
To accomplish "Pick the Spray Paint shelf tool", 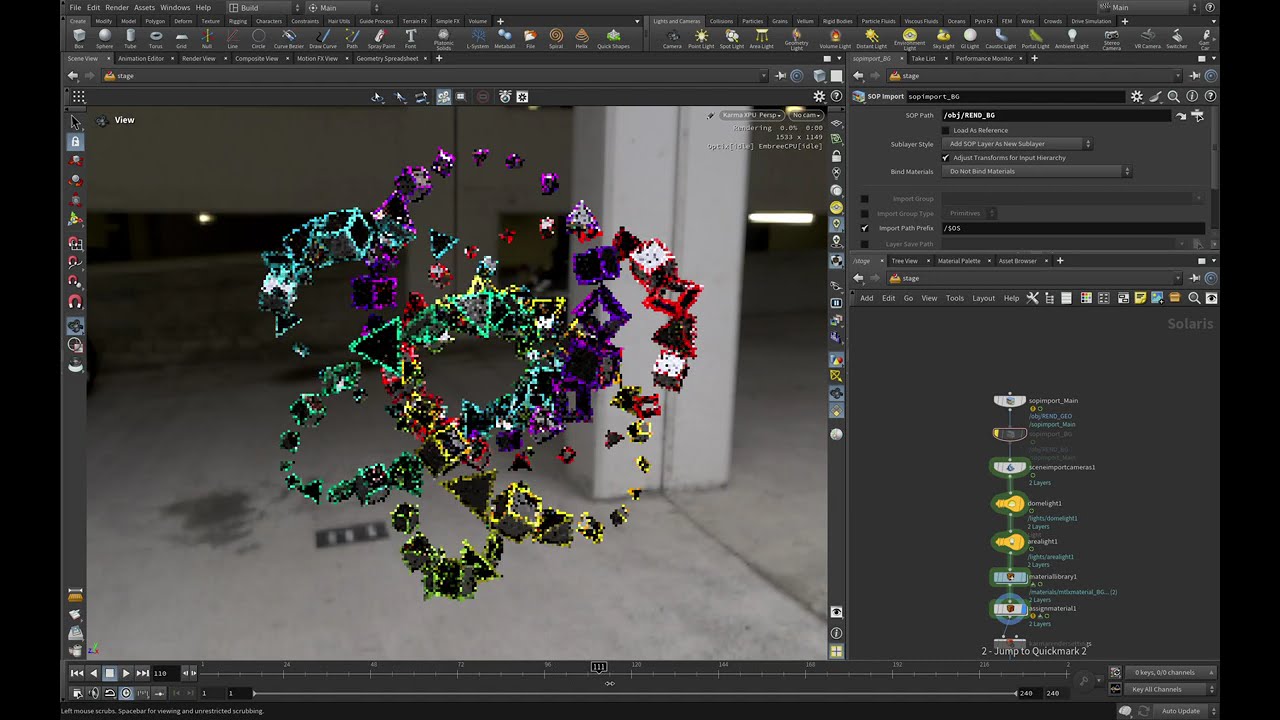I will pyautogui.click(x=381, y=38).
